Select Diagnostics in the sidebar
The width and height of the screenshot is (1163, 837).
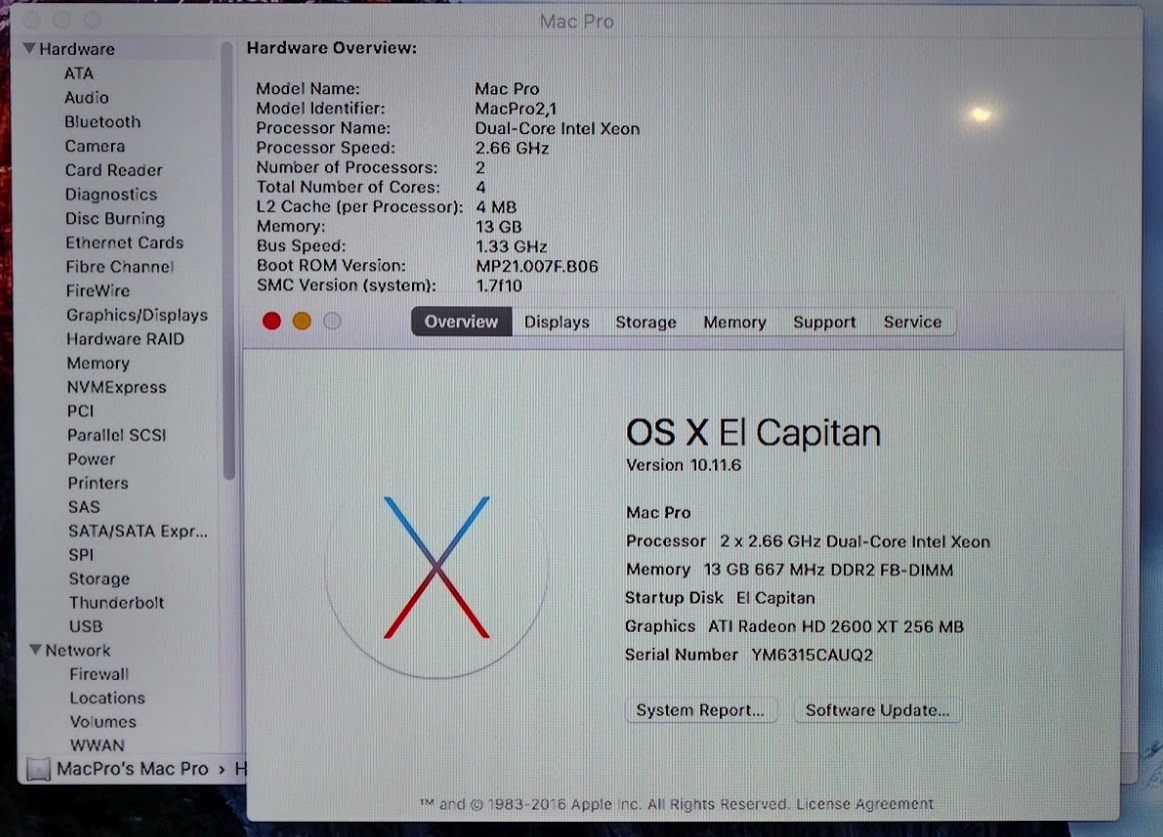[x=111, y=194]
